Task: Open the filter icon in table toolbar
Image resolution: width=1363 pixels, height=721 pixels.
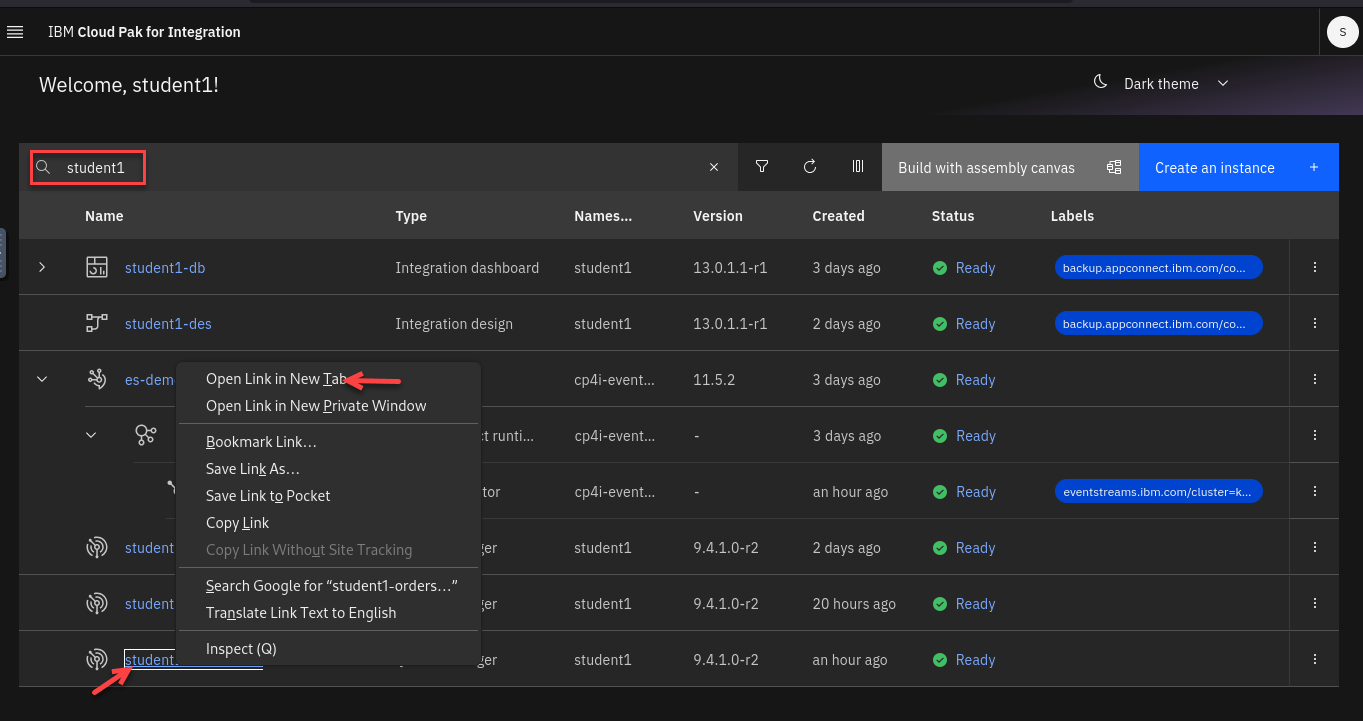Action: pyautogui.click(x=762, y=167)
